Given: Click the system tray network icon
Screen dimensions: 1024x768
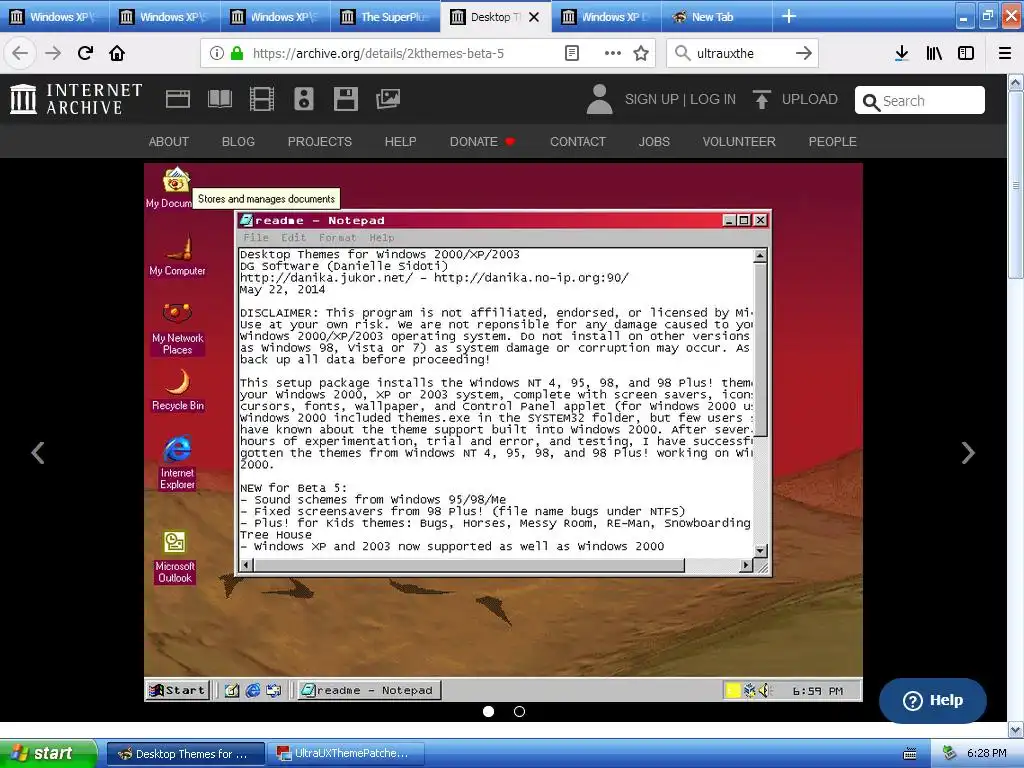Looking at the screenshot, I should 949,753.
